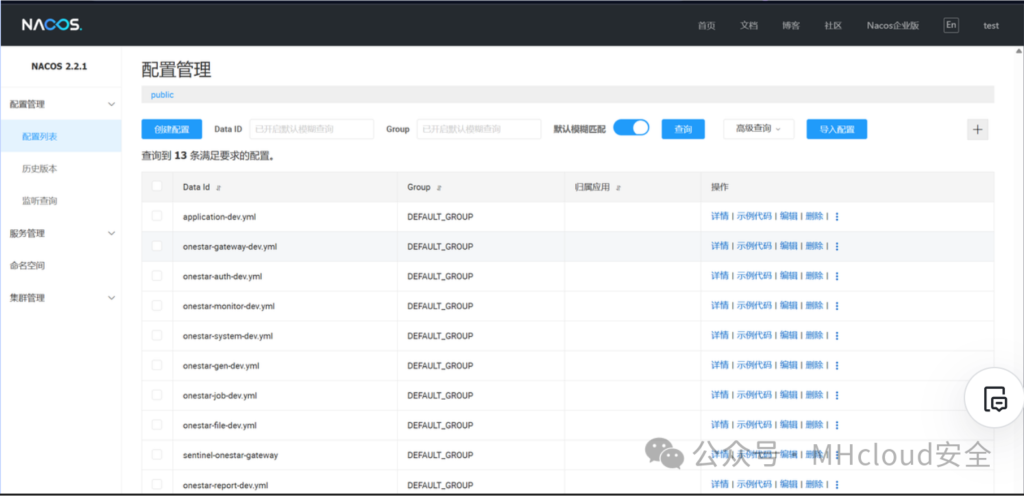Open 详情 for onestar-system-dev.yml
This screenshot has width=1024, height=496.
click(x=720, y=335)
